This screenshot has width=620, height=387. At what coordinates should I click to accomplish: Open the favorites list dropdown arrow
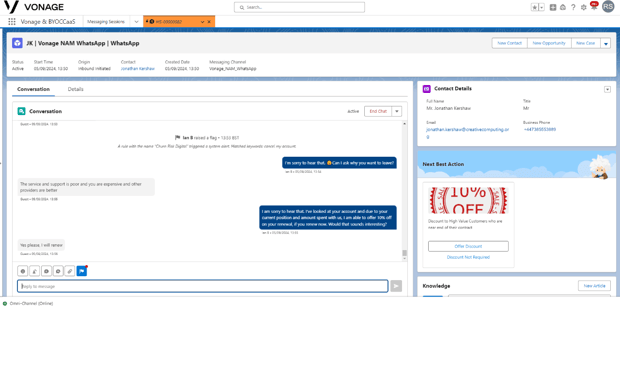pyautogui.click(x=542, y=7)
